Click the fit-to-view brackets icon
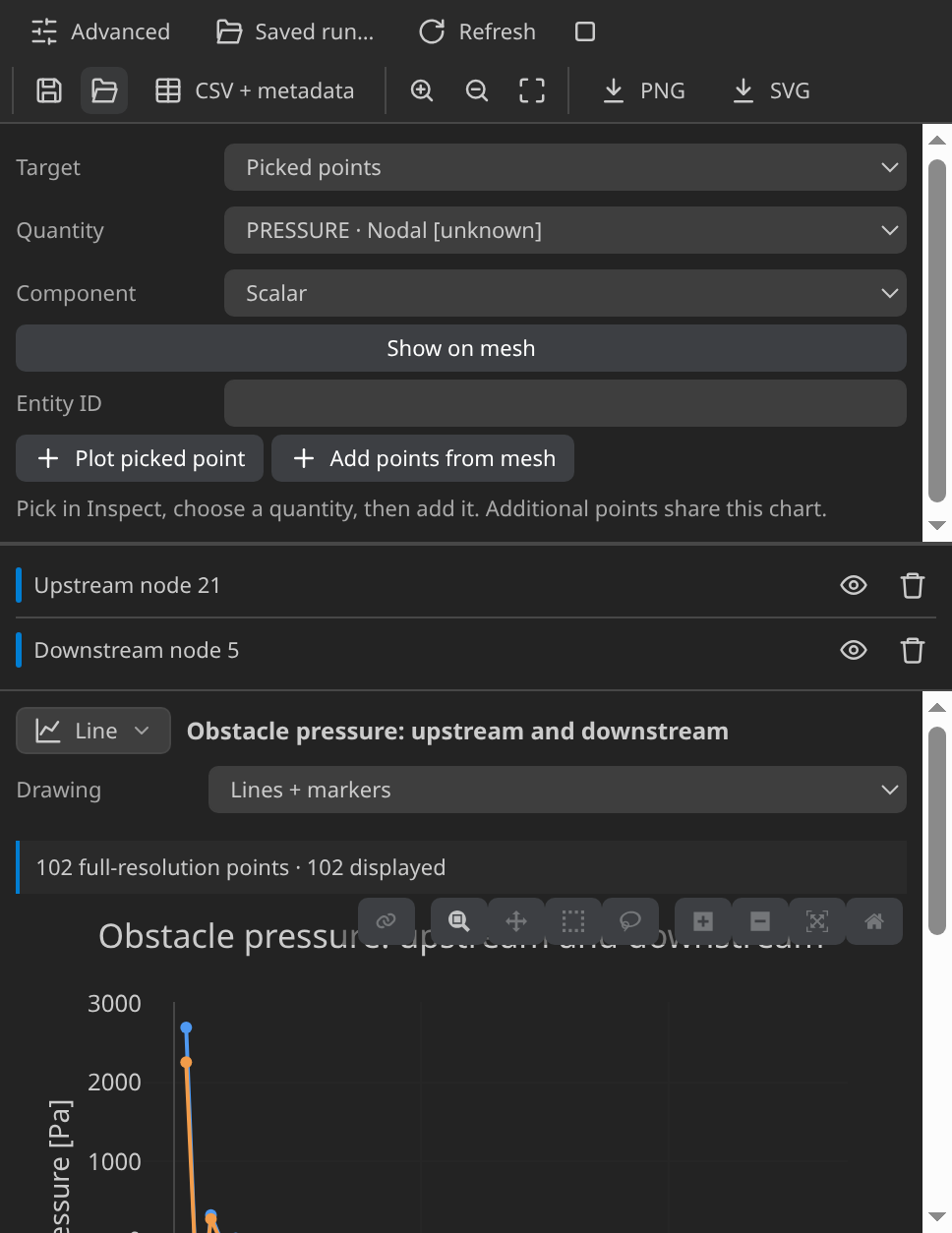The height and width of the screenshot is (1233, 952). point(532,90)
